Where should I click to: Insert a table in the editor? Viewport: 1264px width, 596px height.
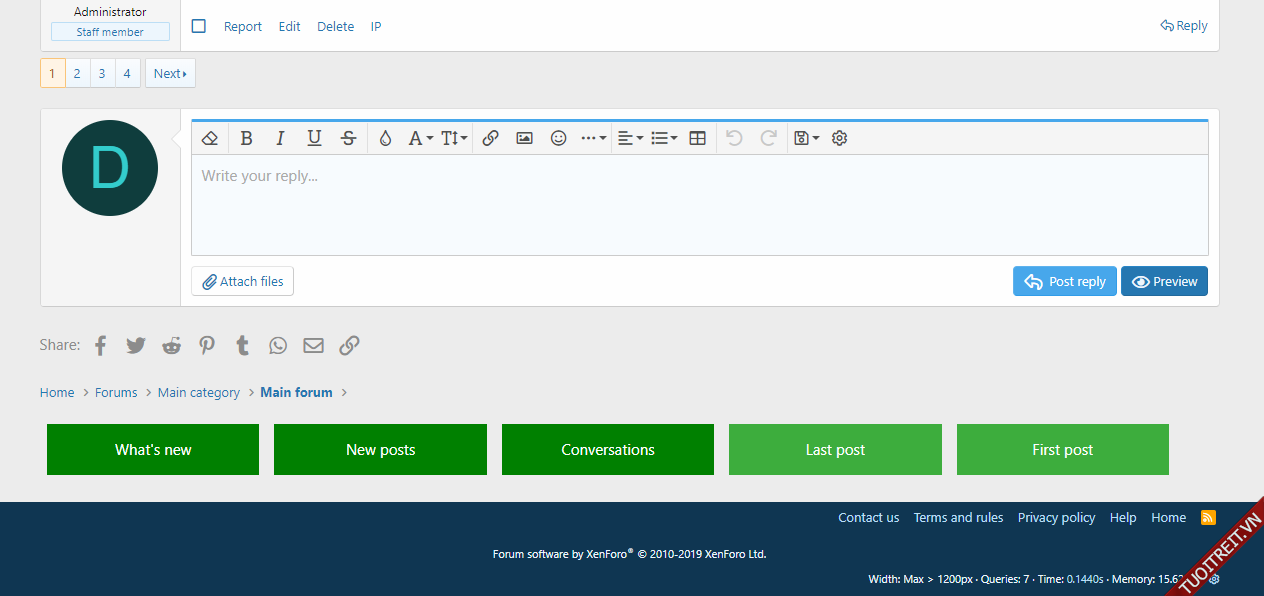pyautogui.click(x=698, y=138)
